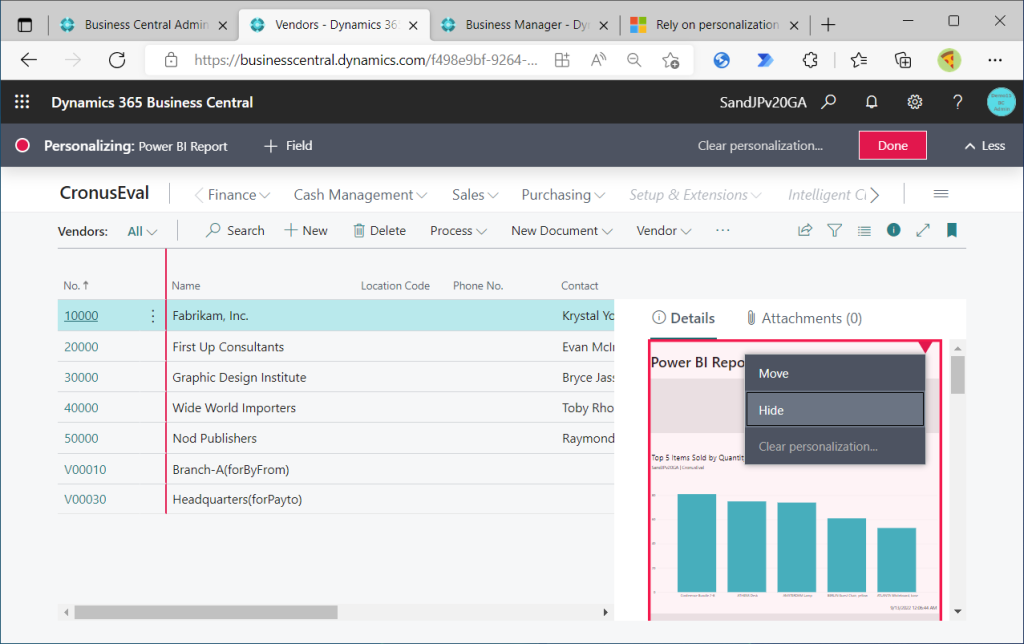This screenshot has width=1024, height=644.
Task: Open the notifications bell icon
Action: click(x=871, y=102)
